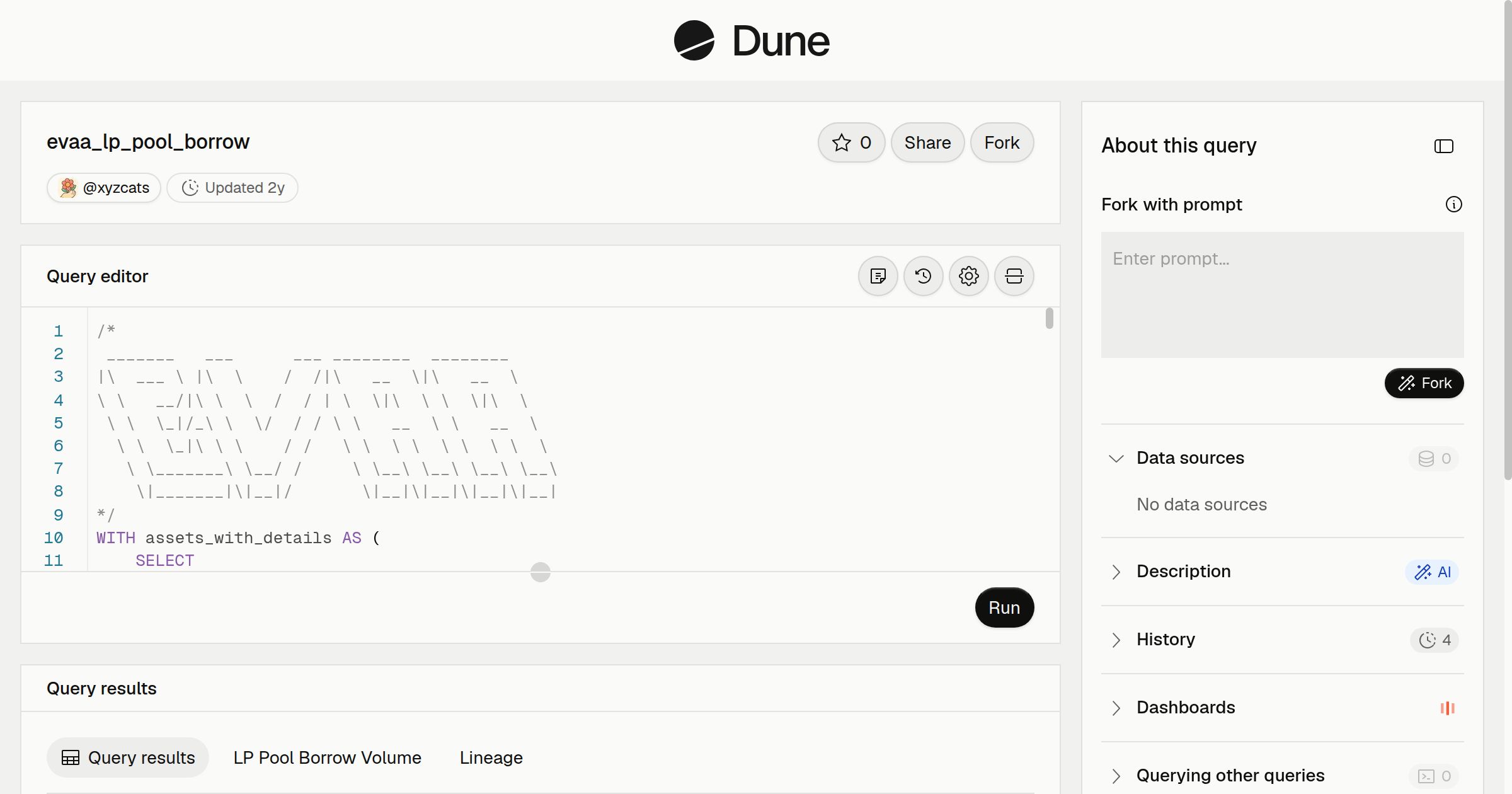This screenshot has height=794, width=1512.
Task: Expand Querying other queries section
Action: pos(1116,776)
